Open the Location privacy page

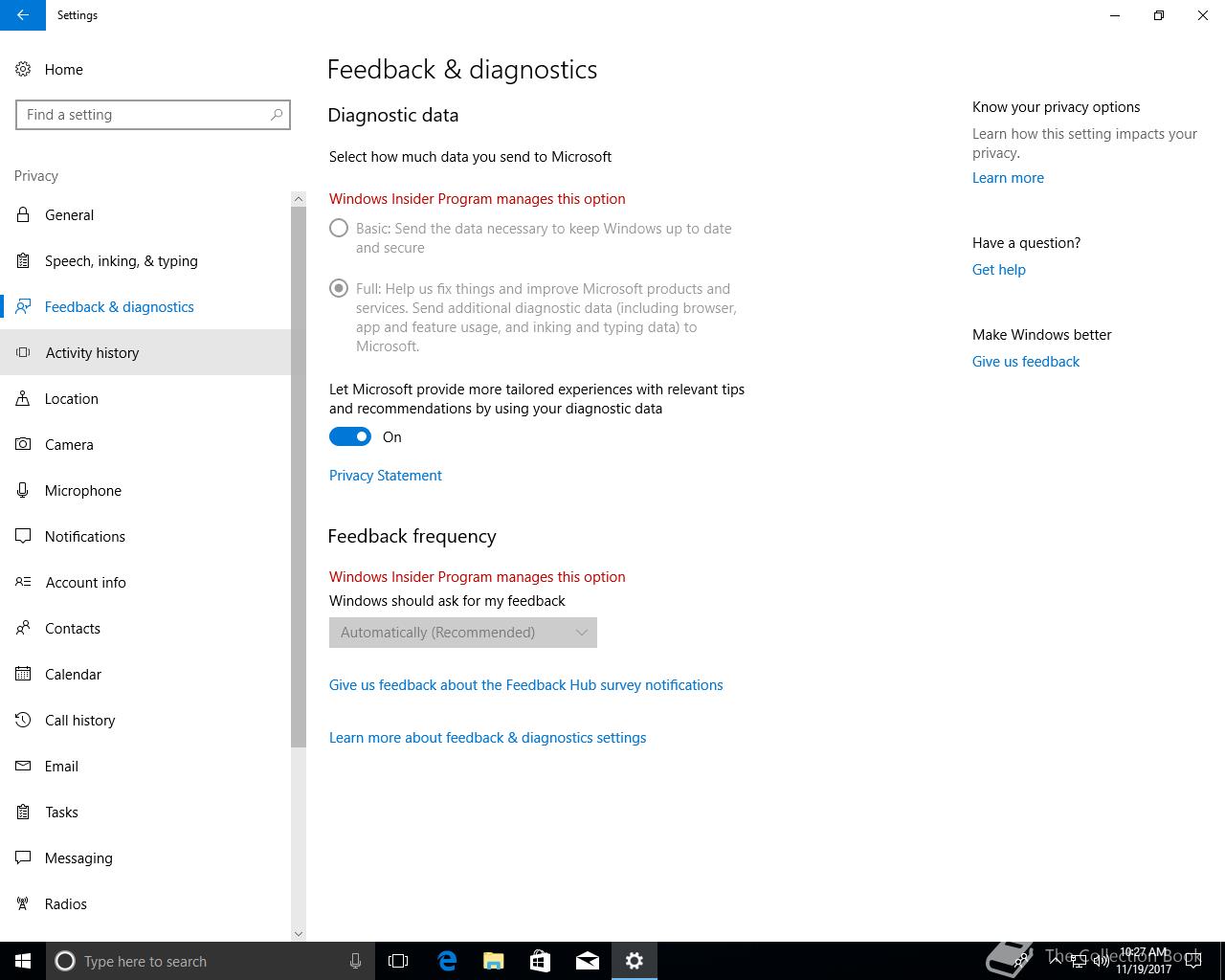[x=145, y=398]
